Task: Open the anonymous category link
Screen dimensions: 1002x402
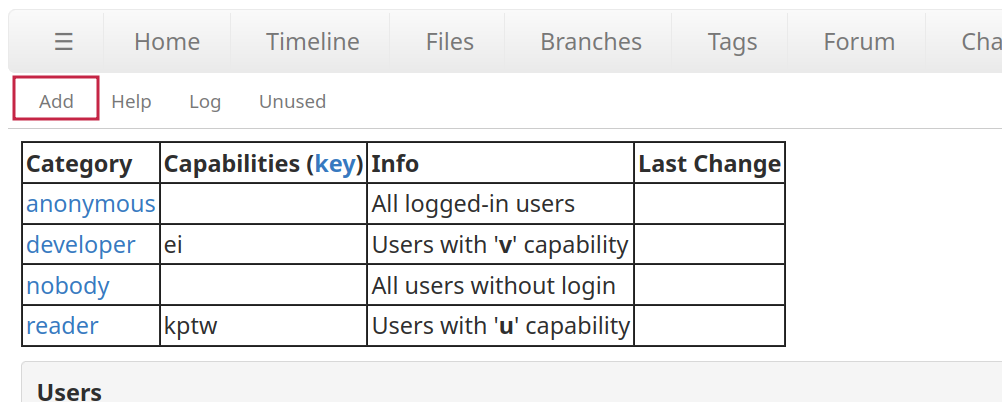Action: click(90, 204)
